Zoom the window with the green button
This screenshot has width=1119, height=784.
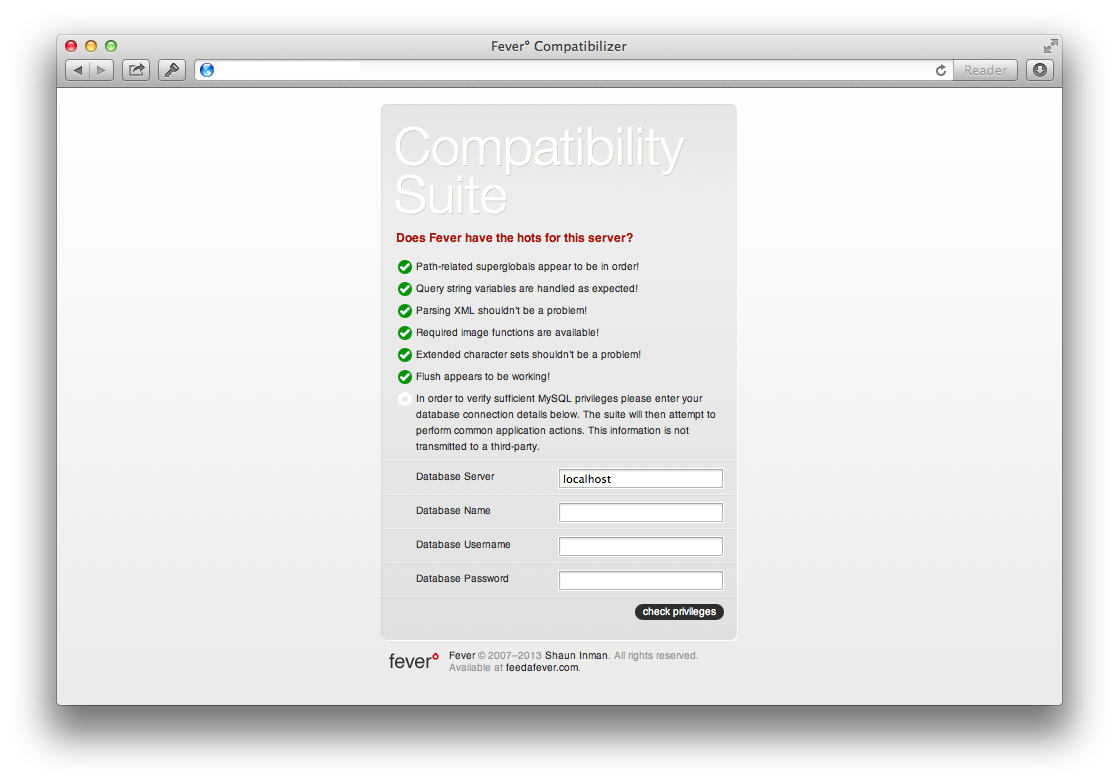[111, 46]
